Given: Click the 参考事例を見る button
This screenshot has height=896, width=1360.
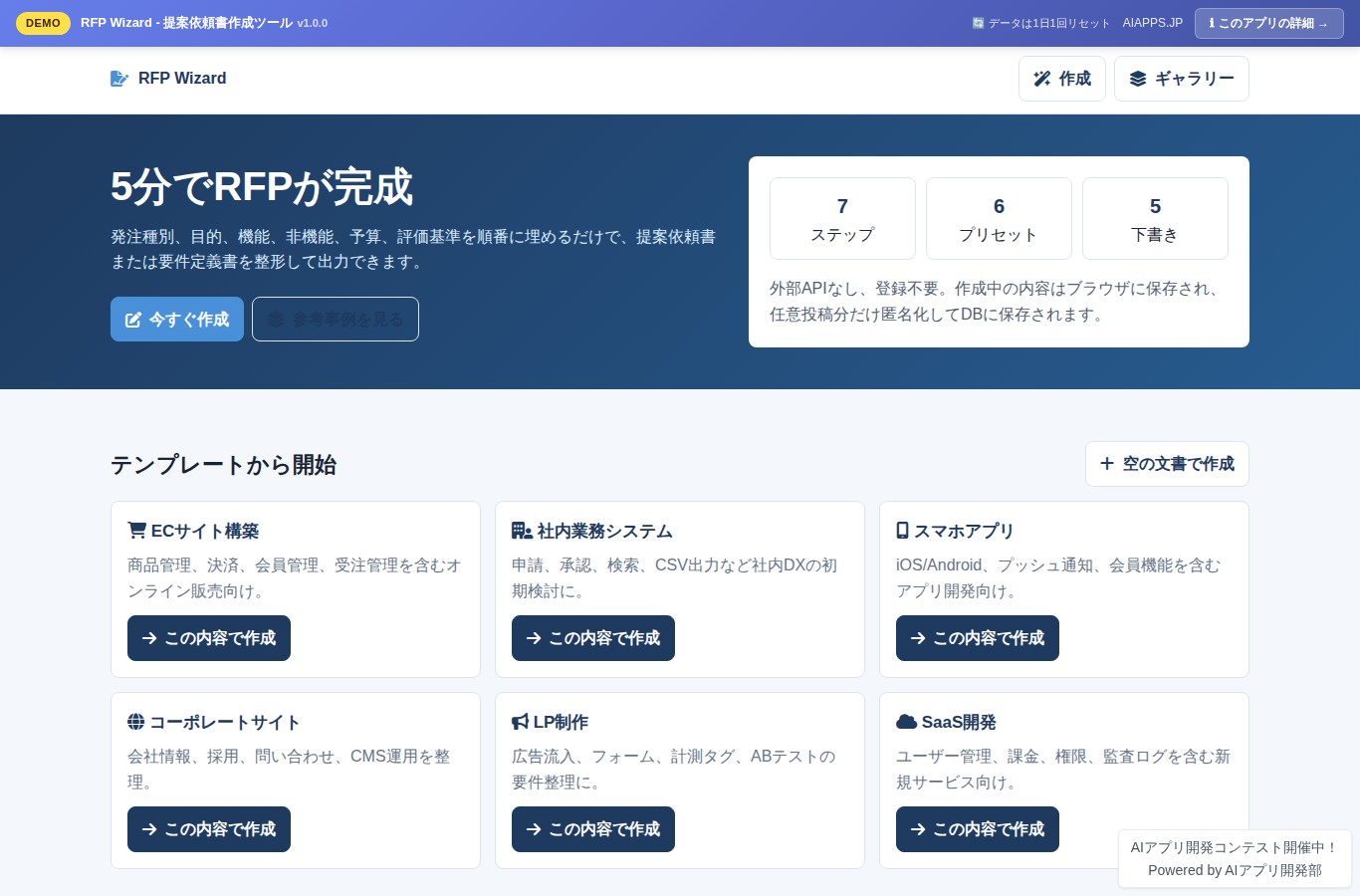Looking at the screenshot, I should [x=336, y=320].
